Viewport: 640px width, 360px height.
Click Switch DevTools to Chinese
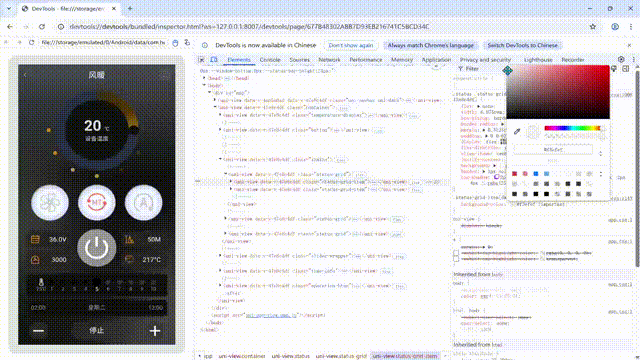click(x=522, y=45)
